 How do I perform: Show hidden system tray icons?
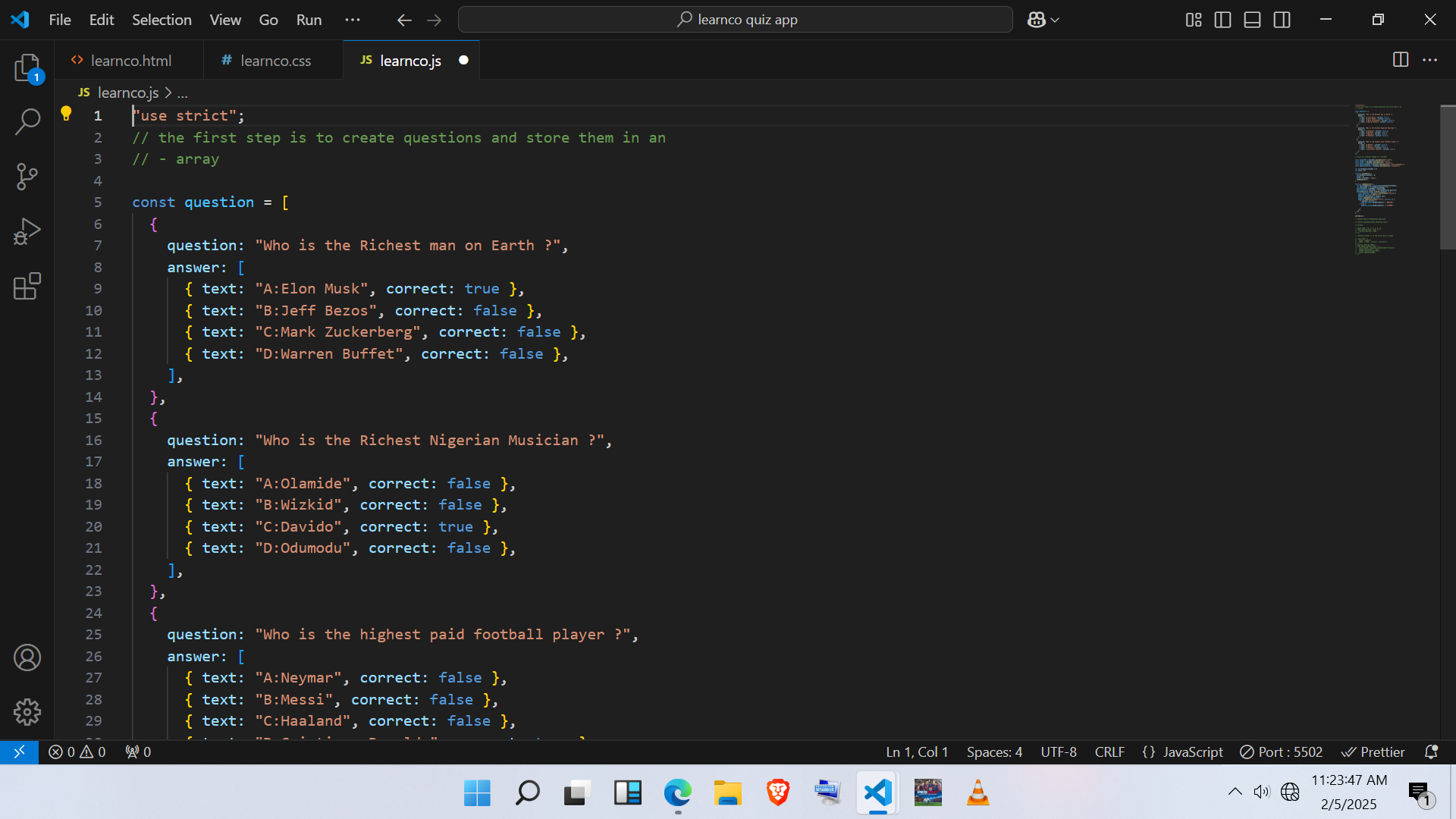click(x=1235, y=792)
